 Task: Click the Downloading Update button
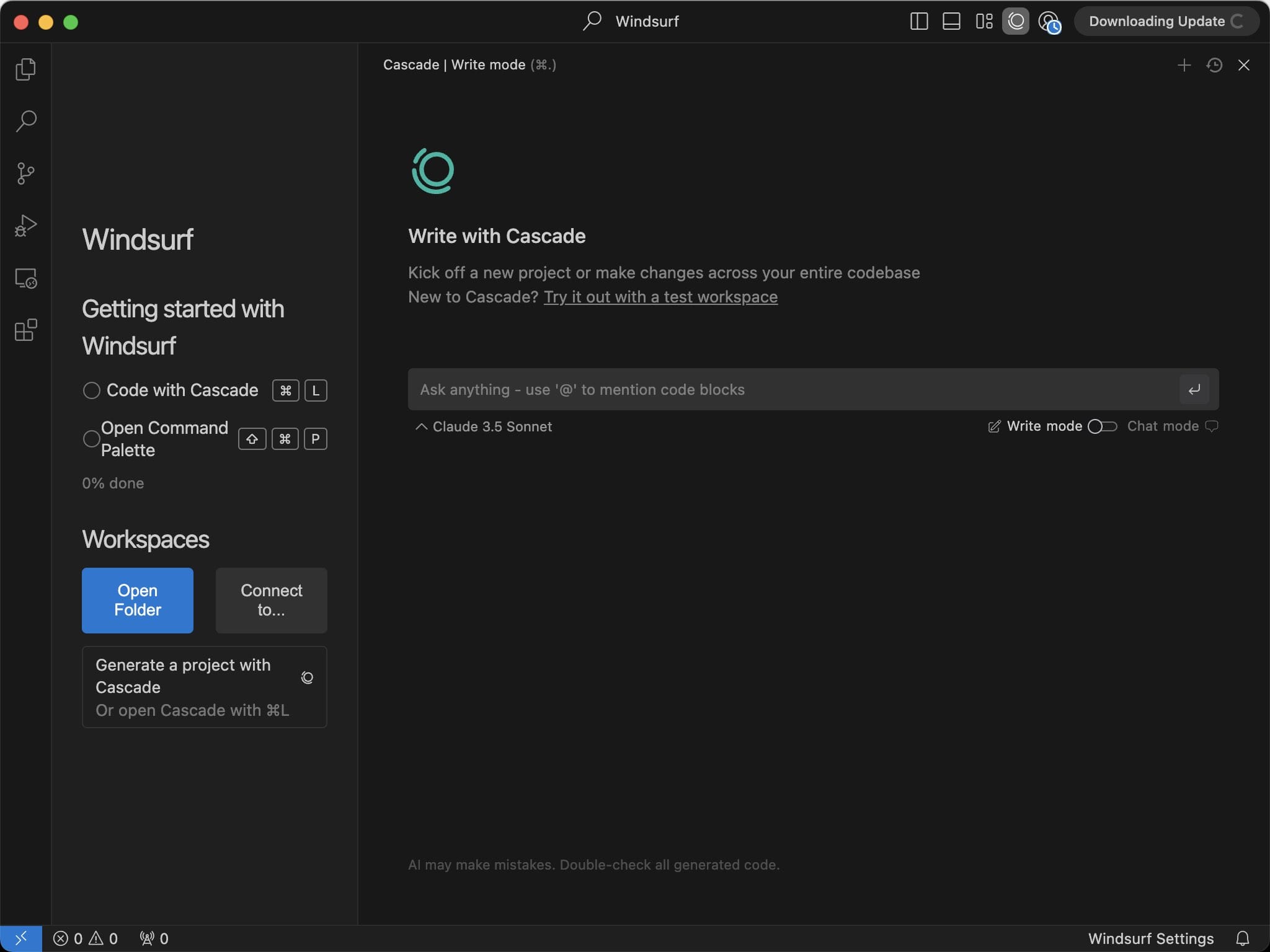click(x=1166, y=21)
